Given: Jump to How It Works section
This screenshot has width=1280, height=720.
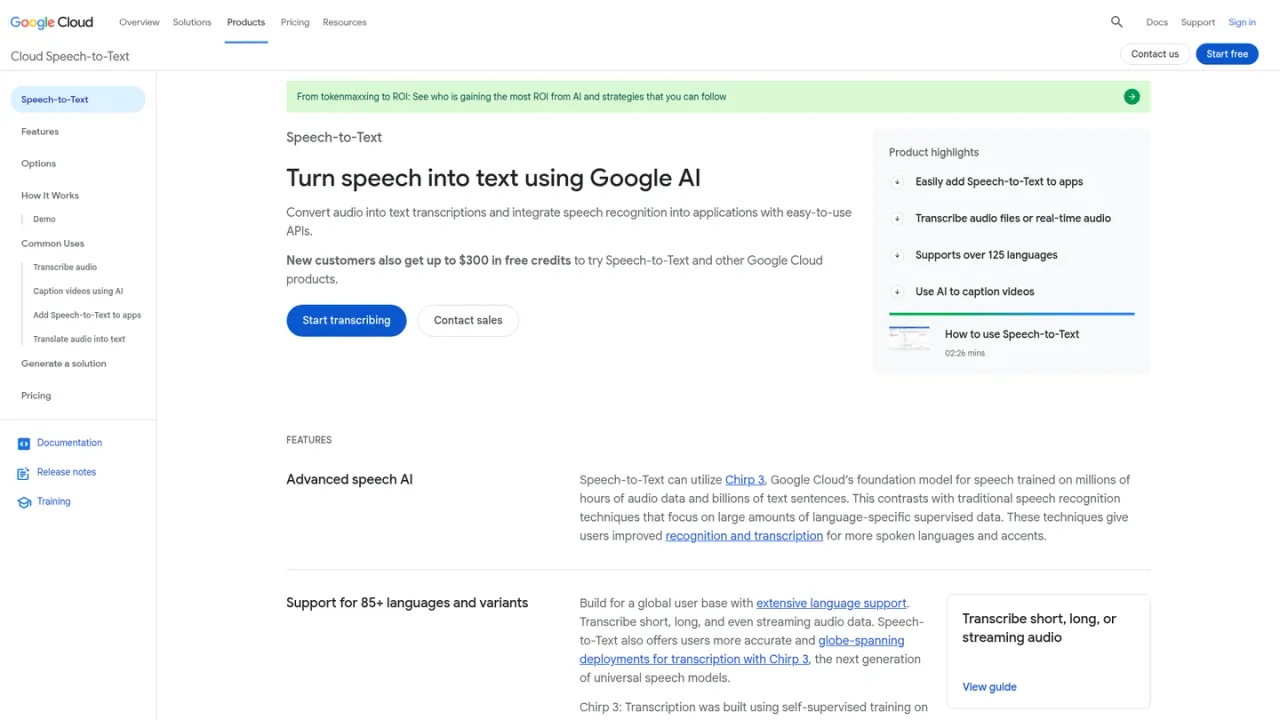Looking at the screenshot, I should point(50,196).
